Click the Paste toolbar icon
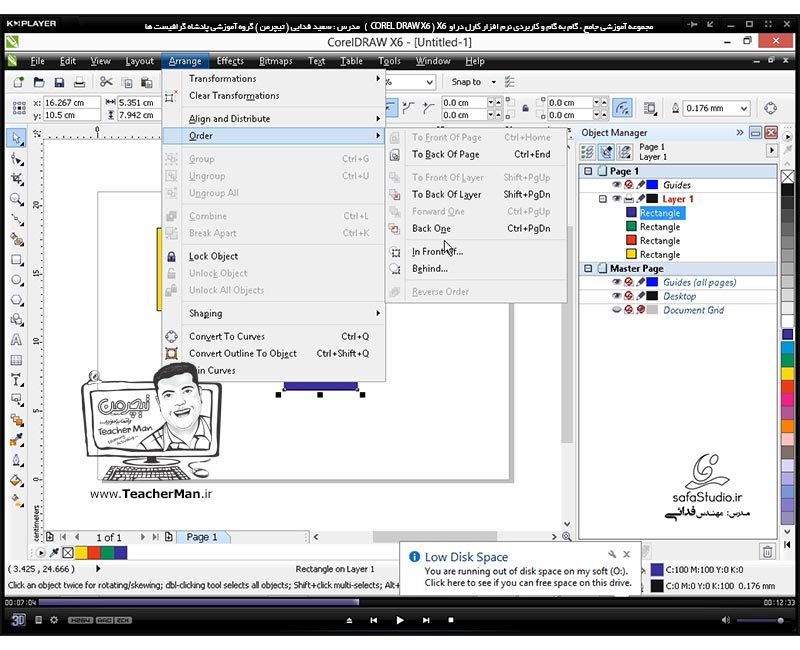The width and height of the screenshot is (800, 650). click(147, 82)
